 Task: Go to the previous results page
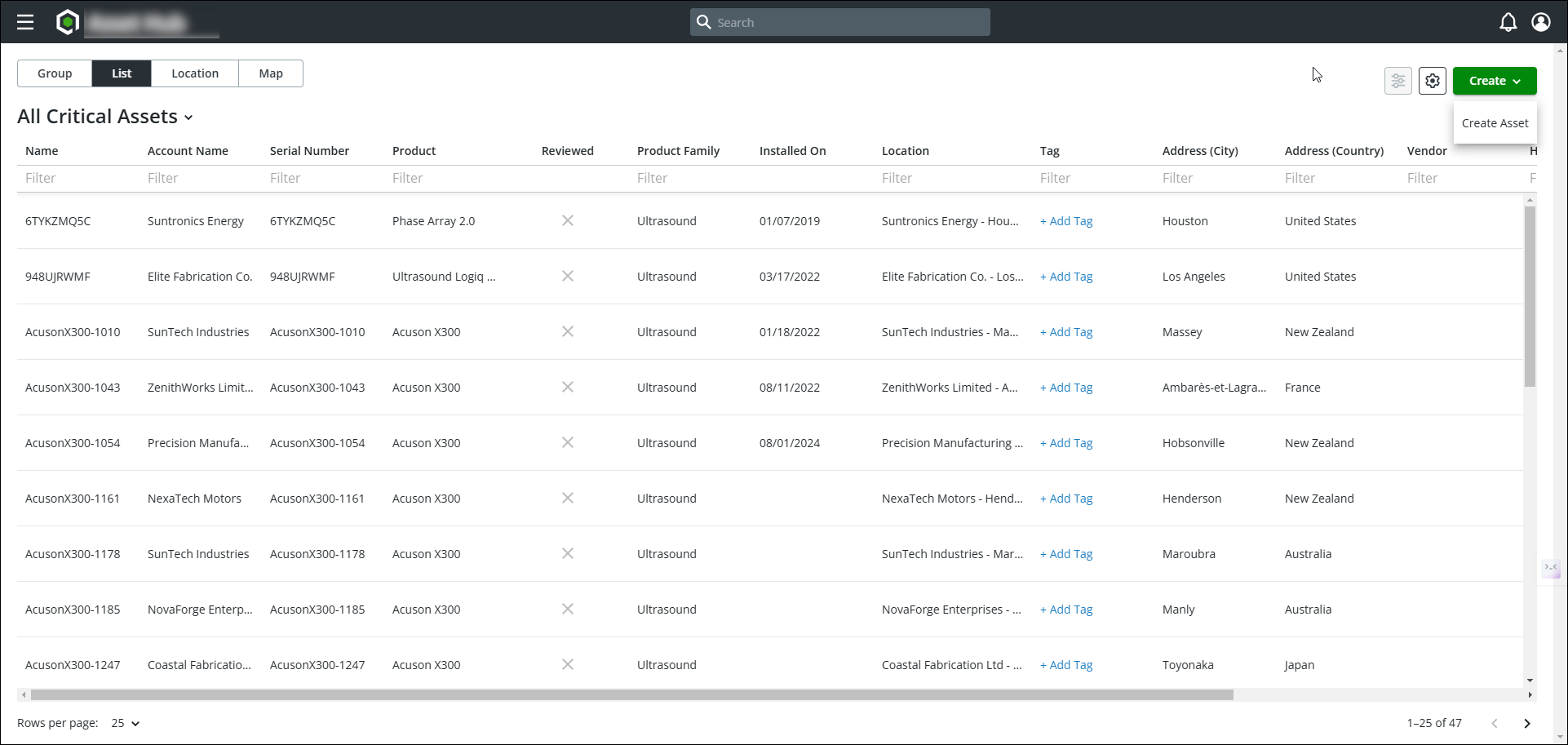pyautogui.click(x=1495, y=724)
